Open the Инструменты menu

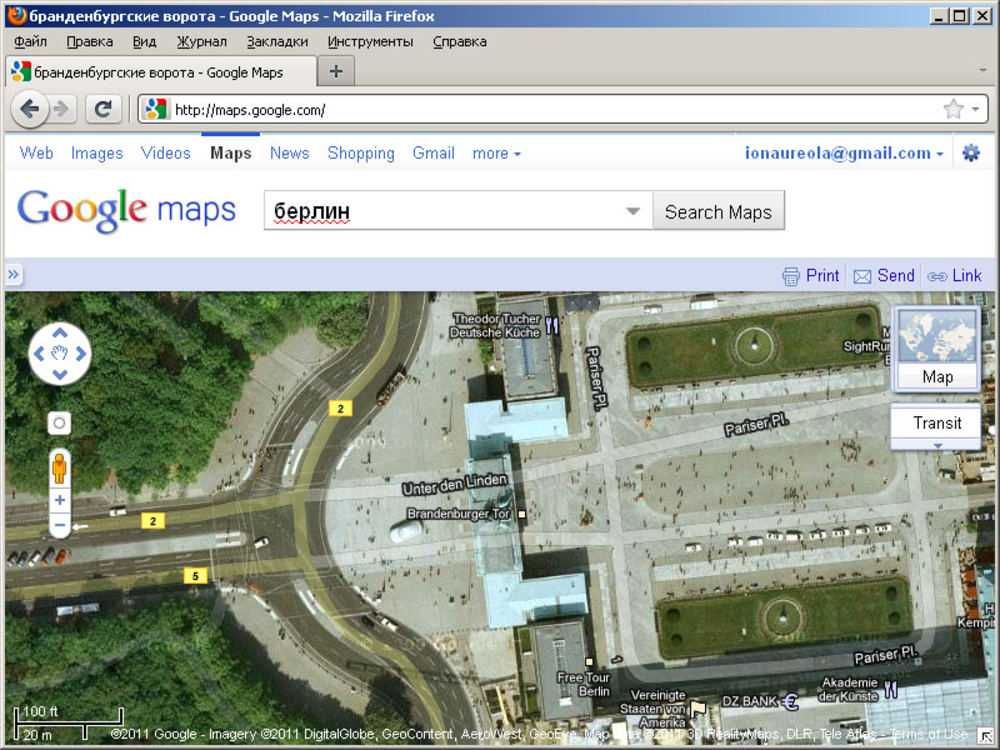(370, 41)
